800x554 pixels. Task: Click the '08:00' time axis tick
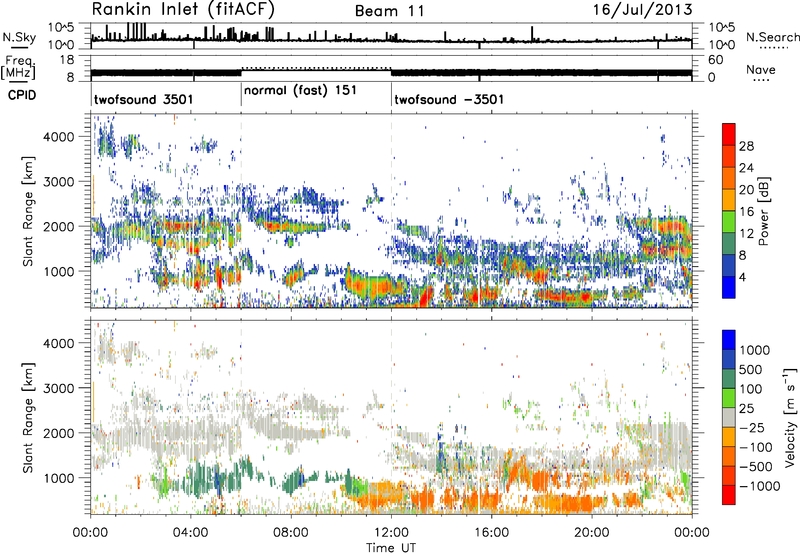[x=291, y=533]
